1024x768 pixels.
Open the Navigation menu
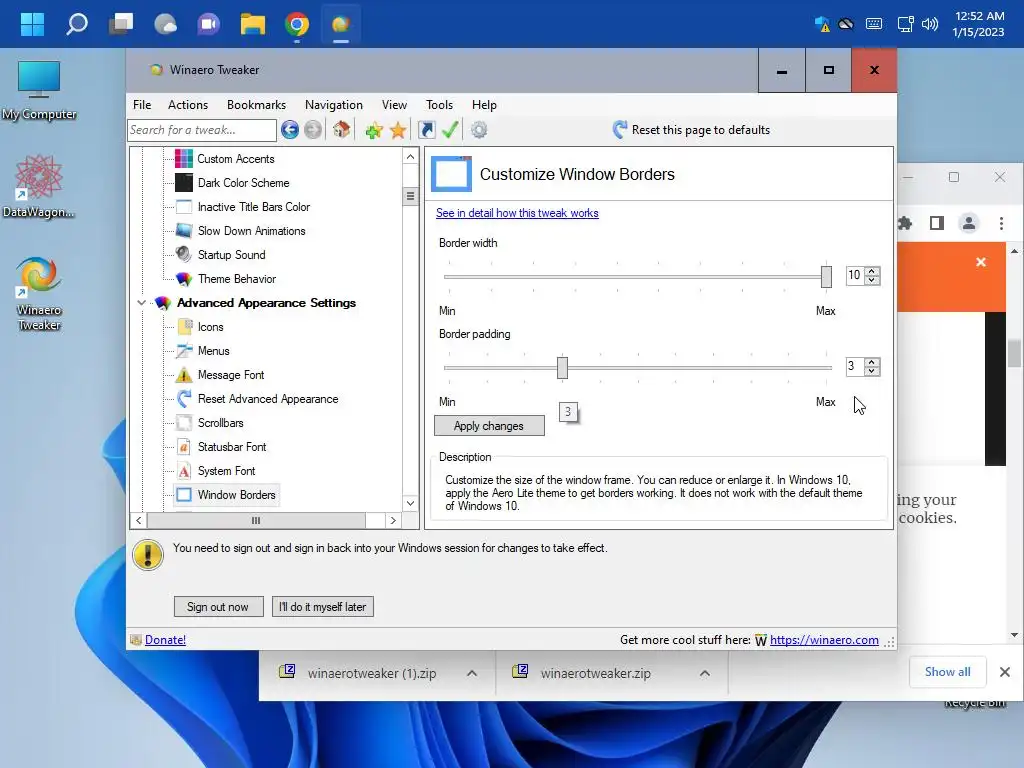[x=334, y=104]
